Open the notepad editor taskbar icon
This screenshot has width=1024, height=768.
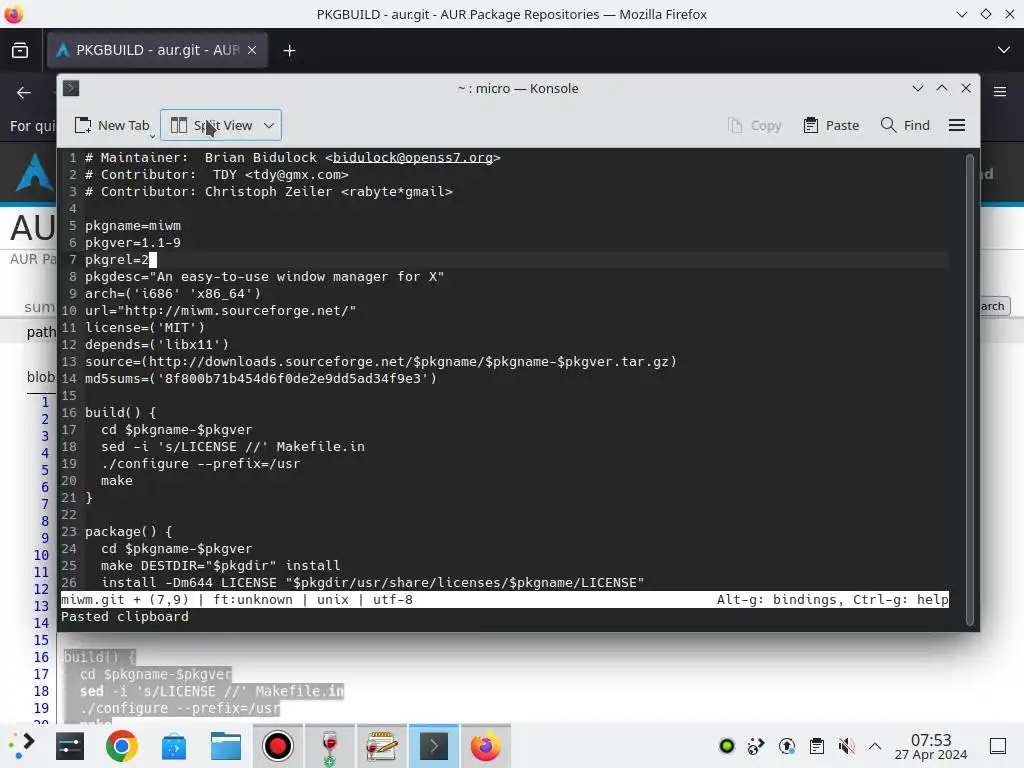point(381,746)
